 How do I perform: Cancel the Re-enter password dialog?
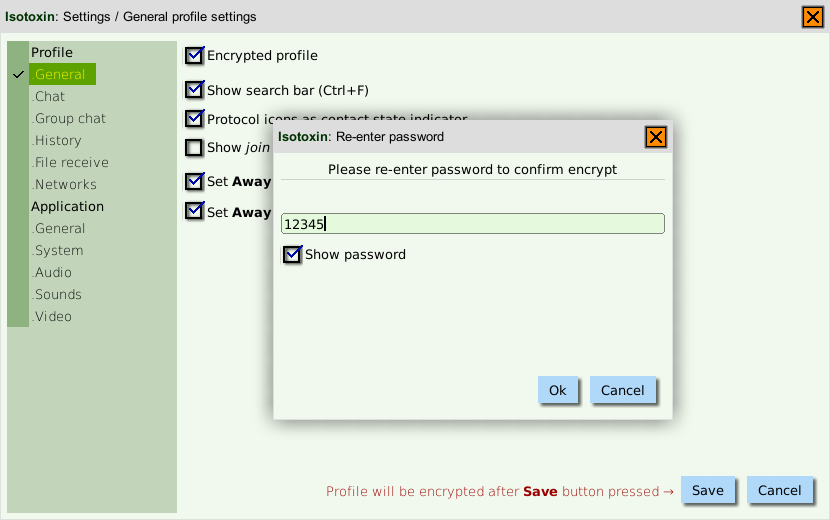tap(622, 390)
